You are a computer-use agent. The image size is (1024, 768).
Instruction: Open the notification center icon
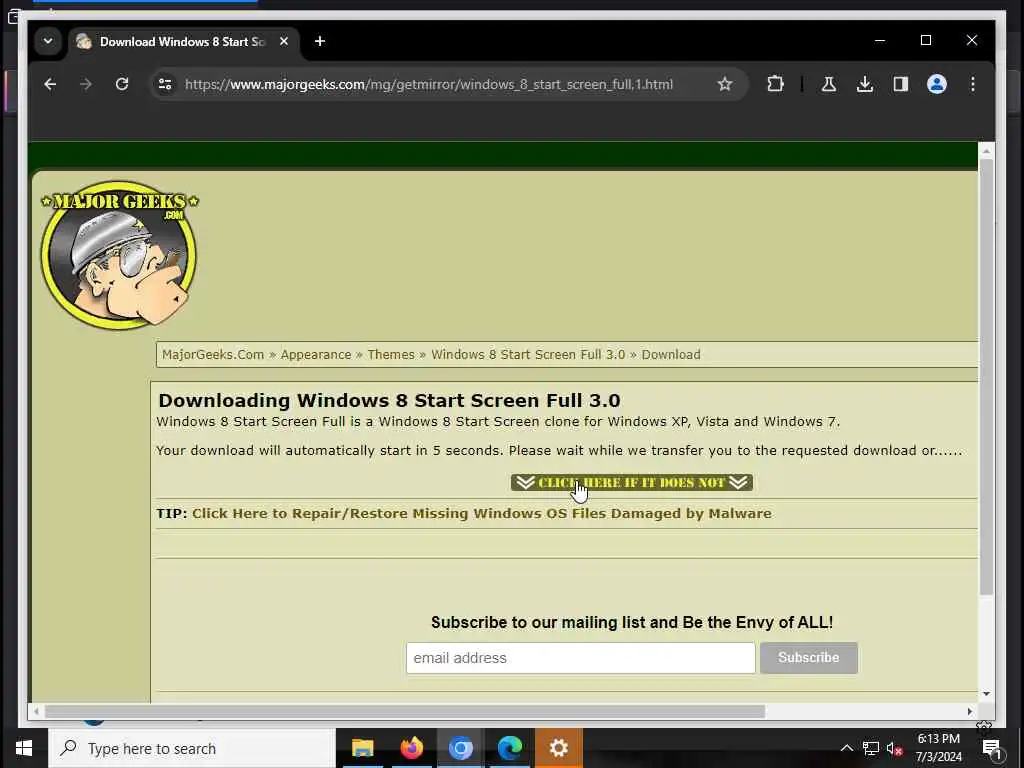[x=992, y=748]
